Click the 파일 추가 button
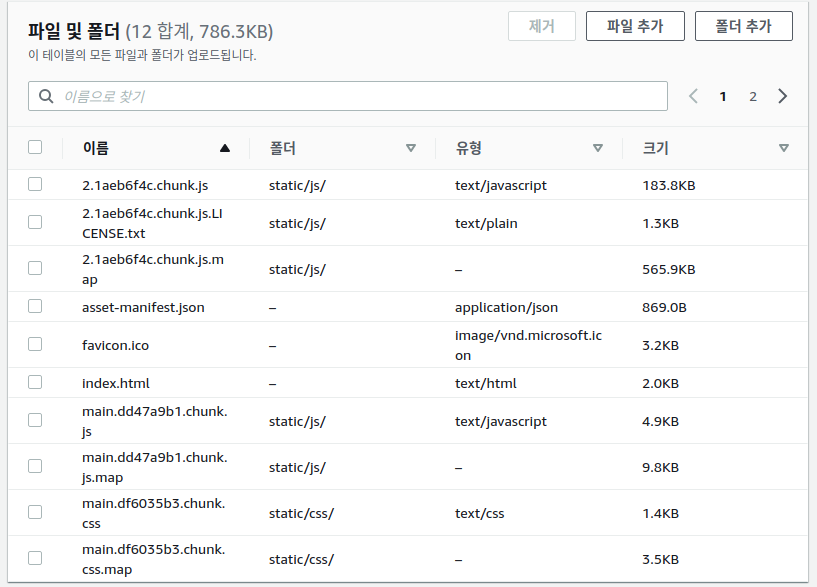 635,26
